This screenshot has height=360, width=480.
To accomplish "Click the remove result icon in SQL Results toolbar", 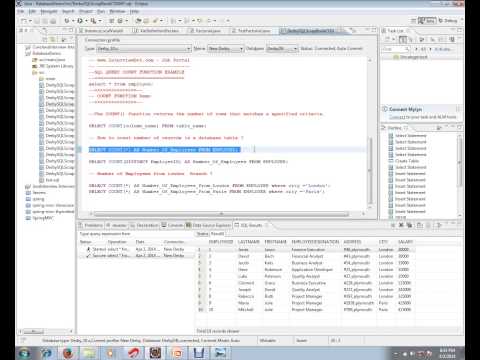I will point(401,225).
